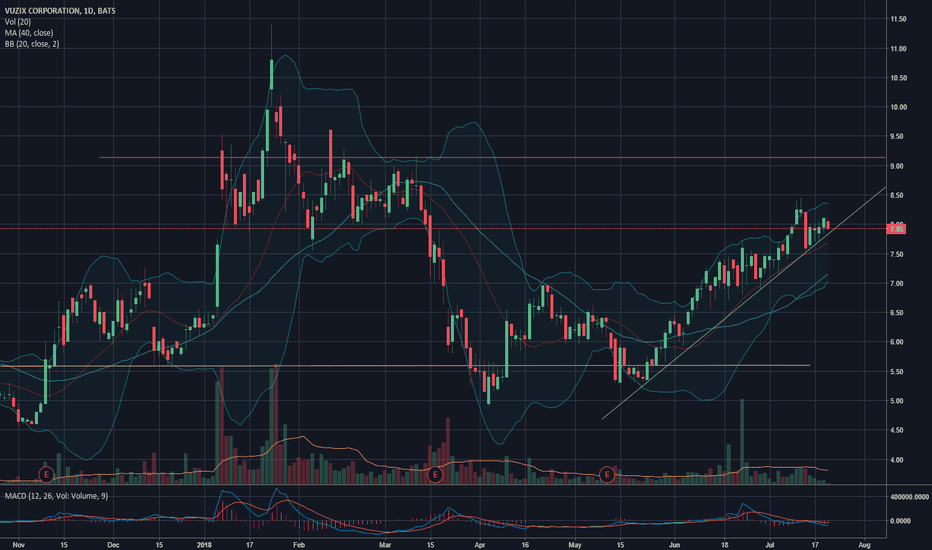Screen dimensions: 932x550
Task: Click the Nov date label on time axis
Action: tap(18, 544)
